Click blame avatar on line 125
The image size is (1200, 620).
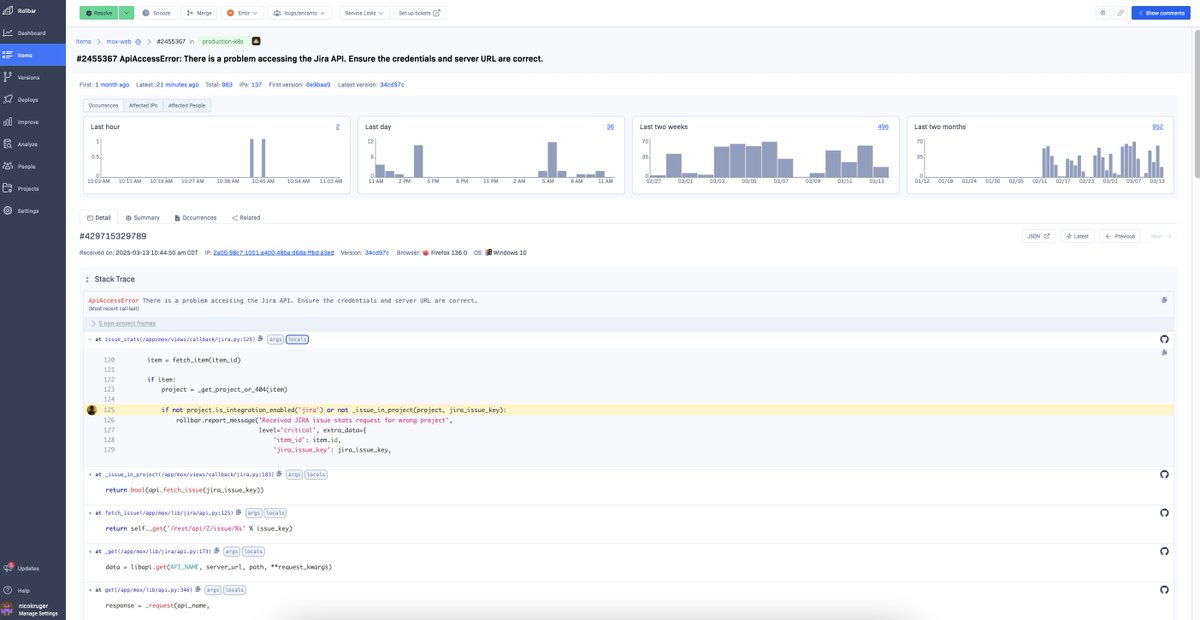[92, 410]
